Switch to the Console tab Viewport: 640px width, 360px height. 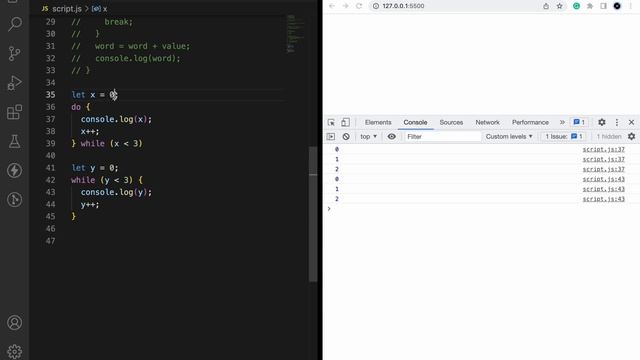(x=415, y=122)
